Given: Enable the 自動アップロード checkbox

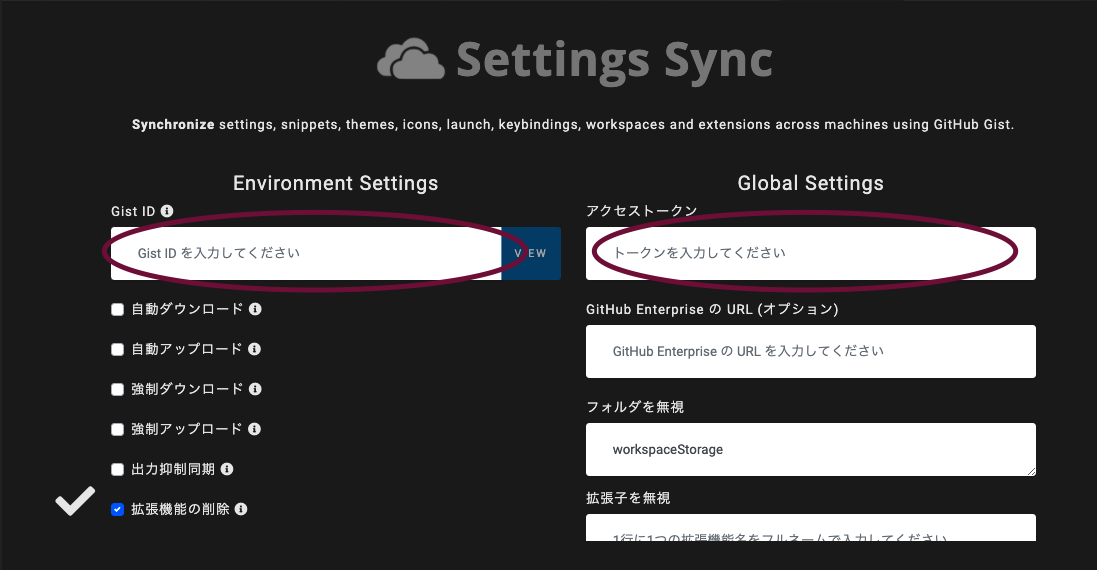Looking at the screenshot, I should [118, 349].
